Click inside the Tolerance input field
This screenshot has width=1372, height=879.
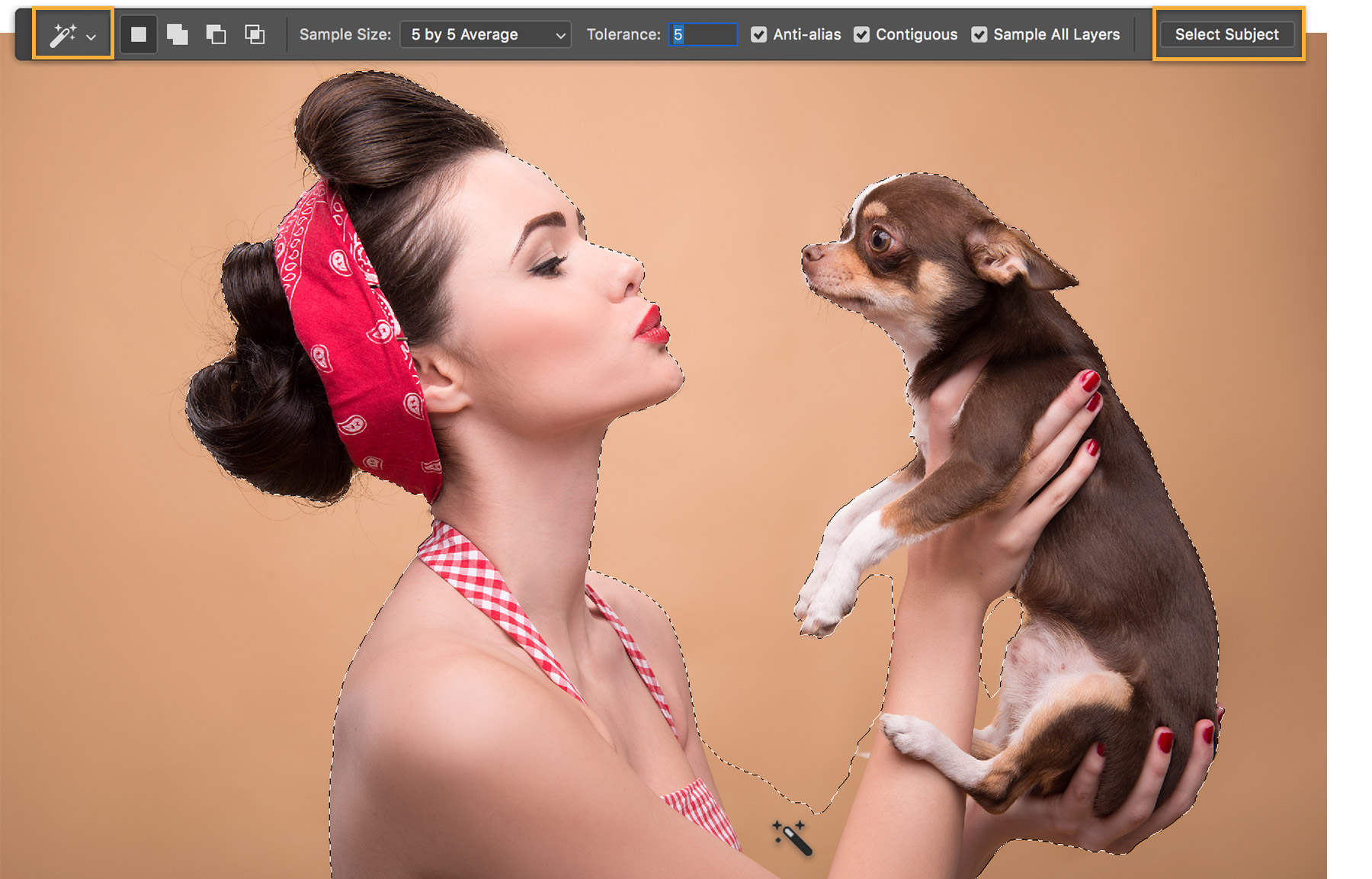click(x=703, y=34)
